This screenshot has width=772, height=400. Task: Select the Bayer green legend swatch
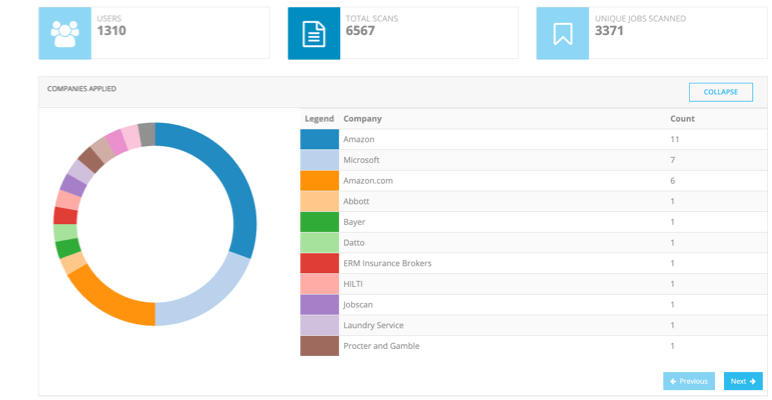point(320,222)
